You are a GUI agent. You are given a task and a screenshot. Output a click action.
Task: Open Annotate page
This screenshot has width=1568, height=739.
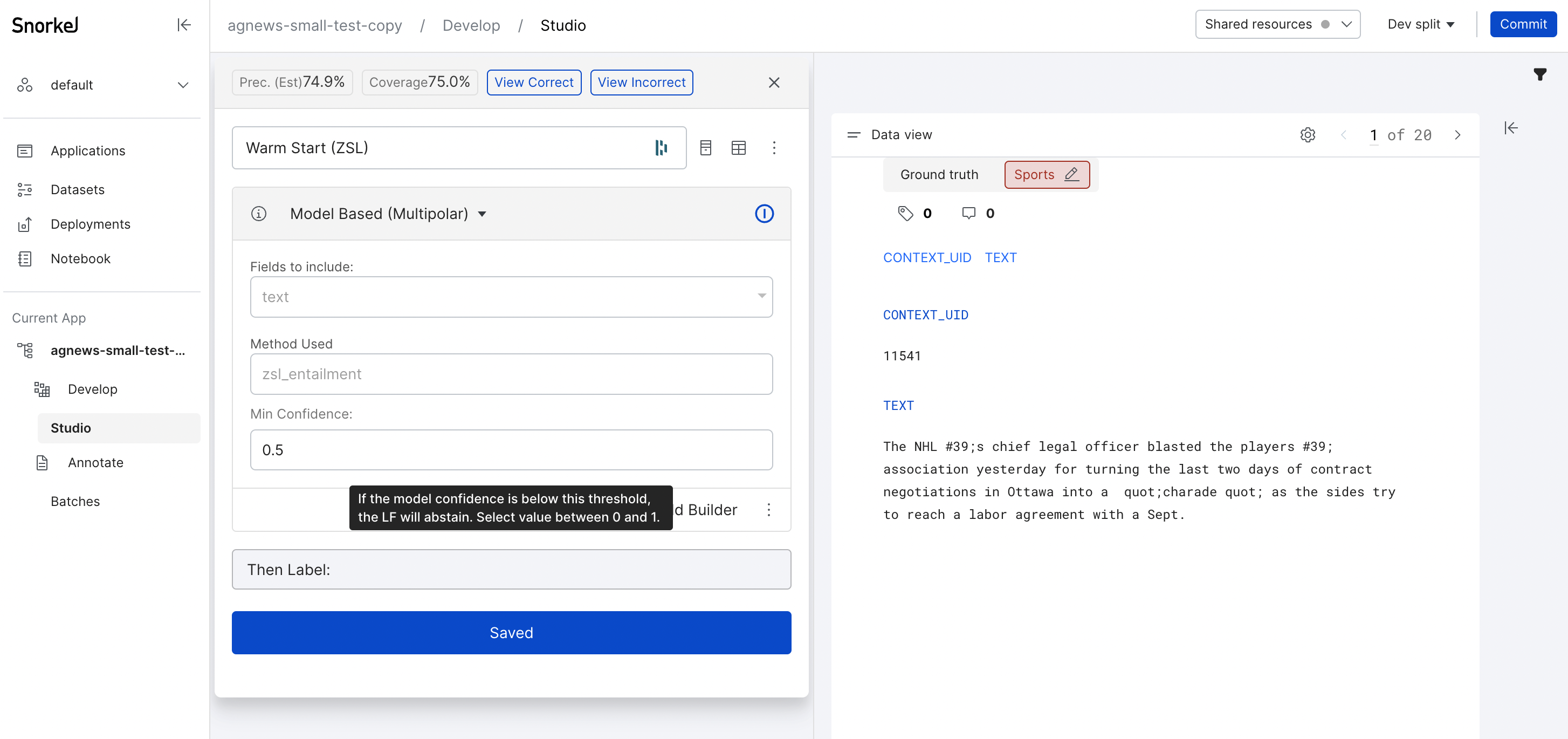pos(95,463)
